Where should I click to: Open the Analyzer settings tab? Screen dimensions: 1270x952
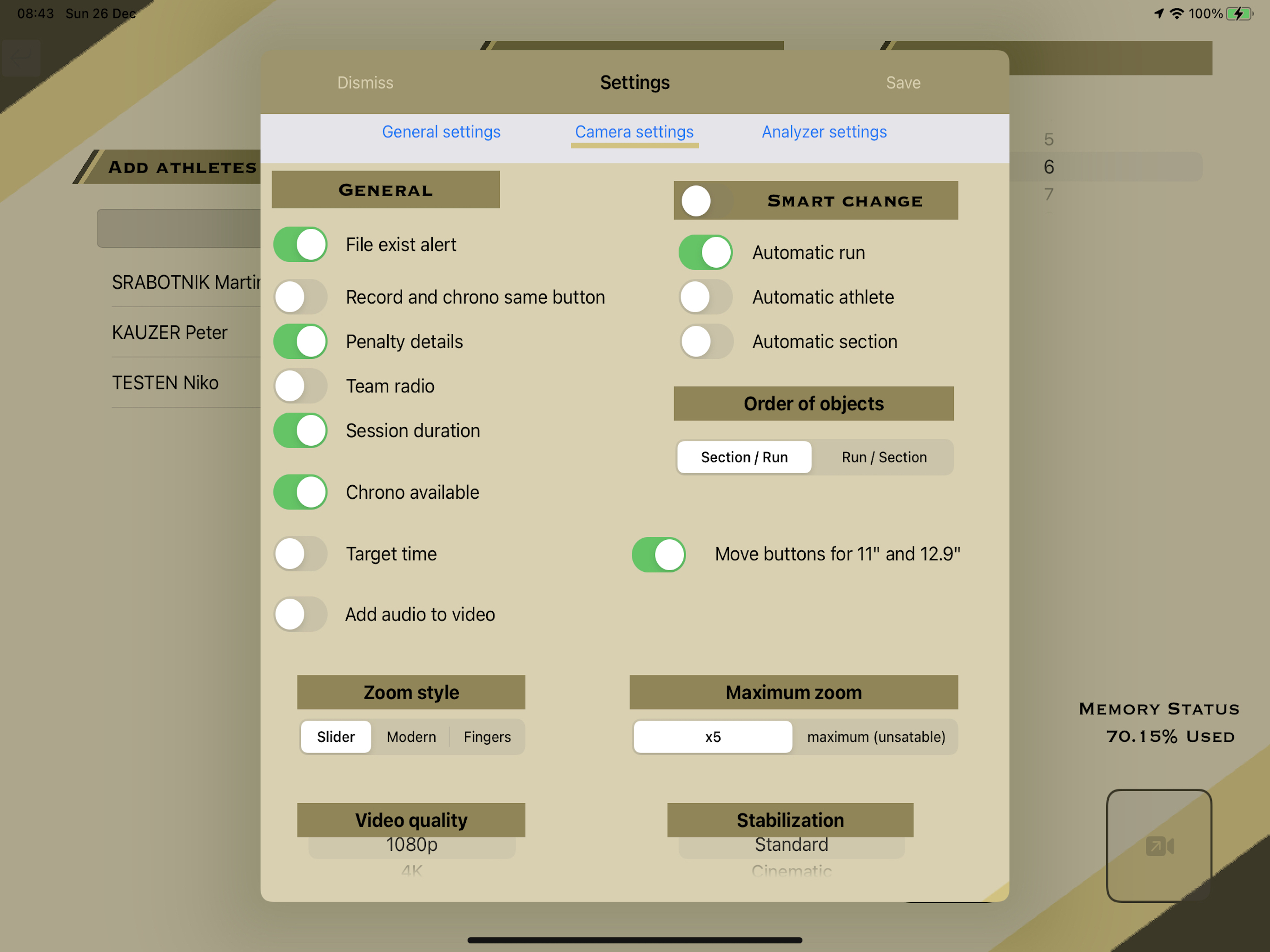[x=824, y=132]
